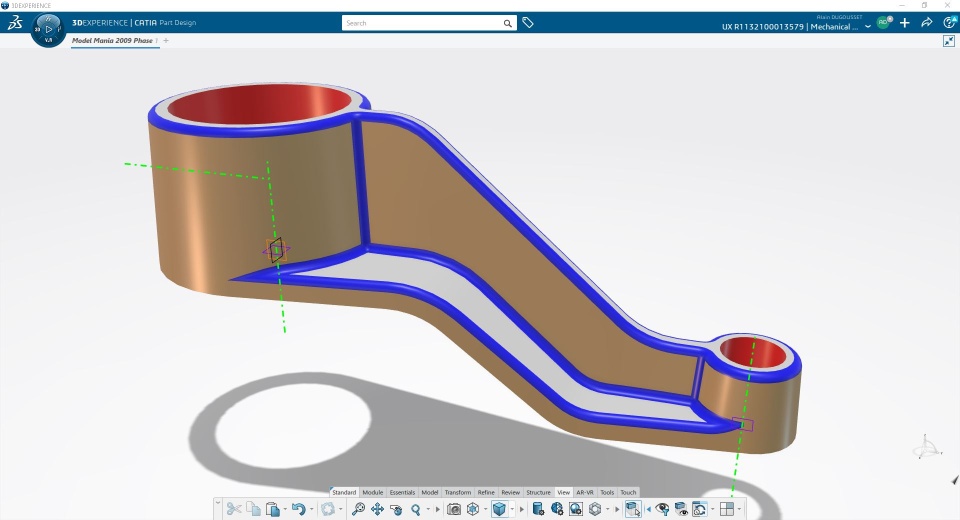Open the Help question mark icon

950,23
